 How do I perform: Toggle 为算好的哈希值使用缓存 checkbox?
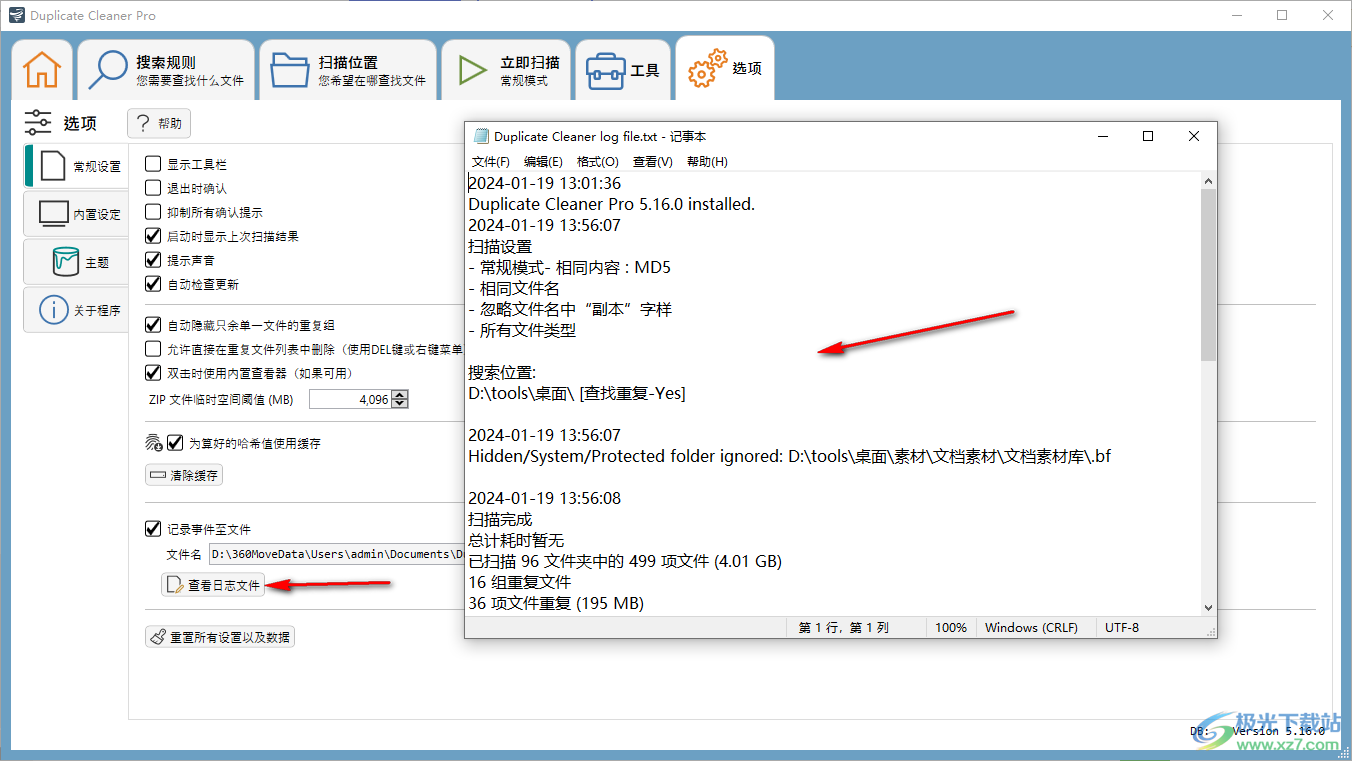pyautogui.click(x=175, y=442)
